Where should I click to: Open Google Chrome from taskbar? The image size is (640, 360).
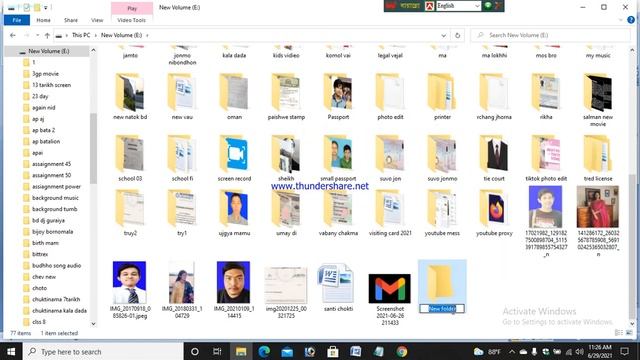point(401,351)
